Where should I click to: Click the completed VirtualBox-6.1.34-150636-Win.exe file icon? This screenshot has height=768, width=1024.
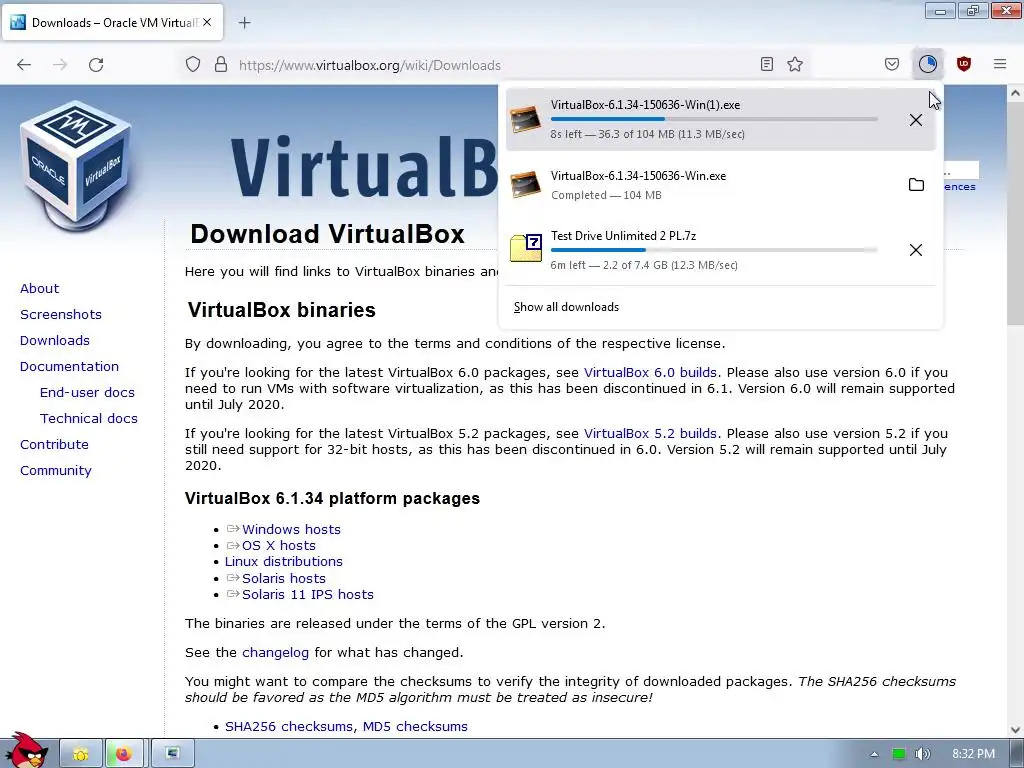tap(526, 185)
